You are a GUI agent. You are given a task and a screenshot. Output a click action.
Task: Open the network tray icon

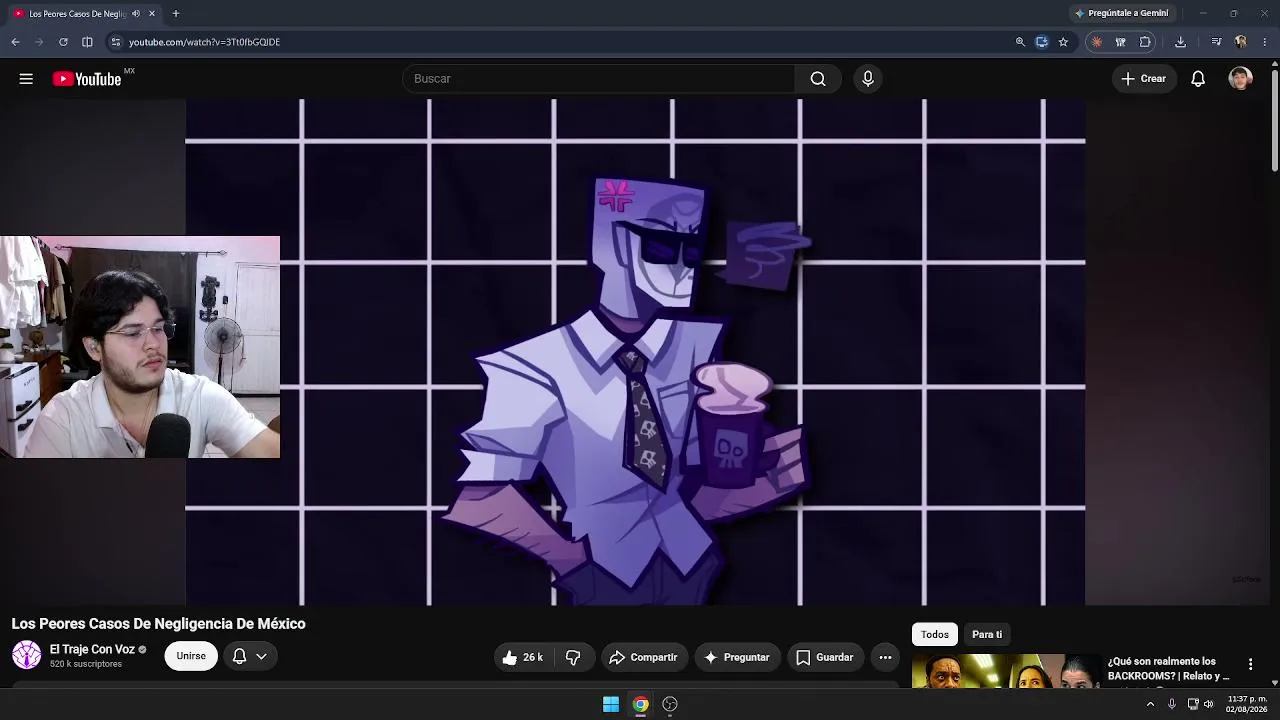[x=1192, y=704]
